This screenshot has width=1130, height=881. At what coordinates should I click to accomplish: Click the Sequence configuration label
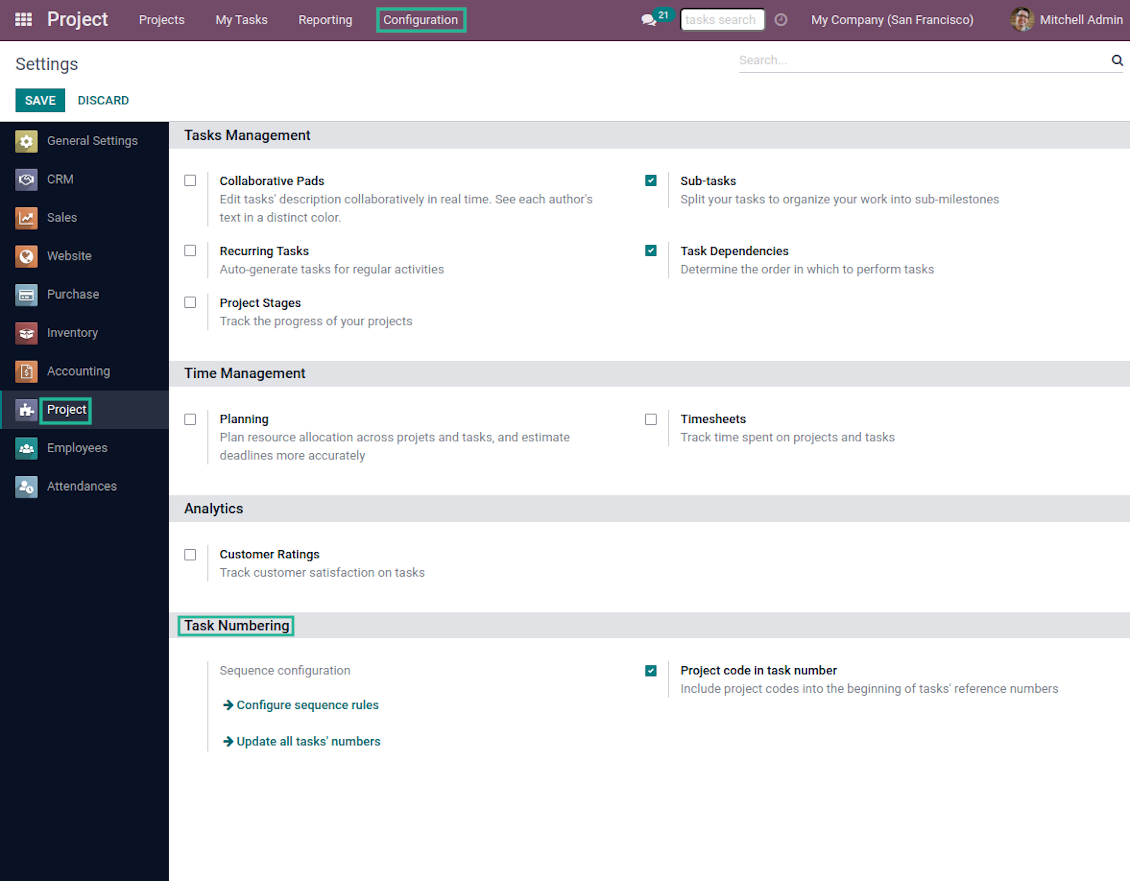[x=285, y=670]
